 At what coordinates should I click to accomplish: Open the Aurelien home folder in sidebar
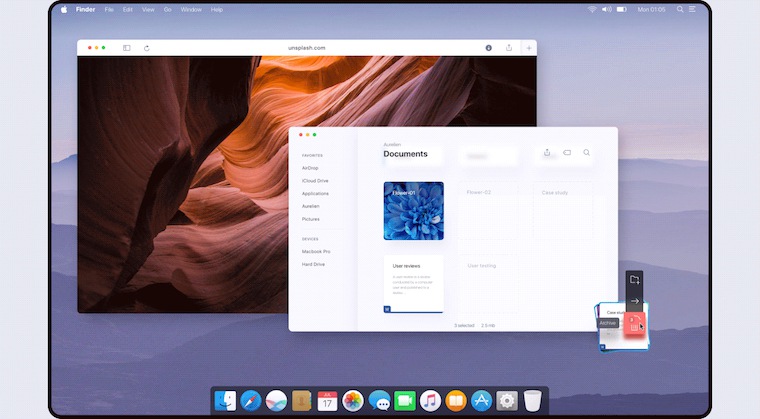point(311,206)
